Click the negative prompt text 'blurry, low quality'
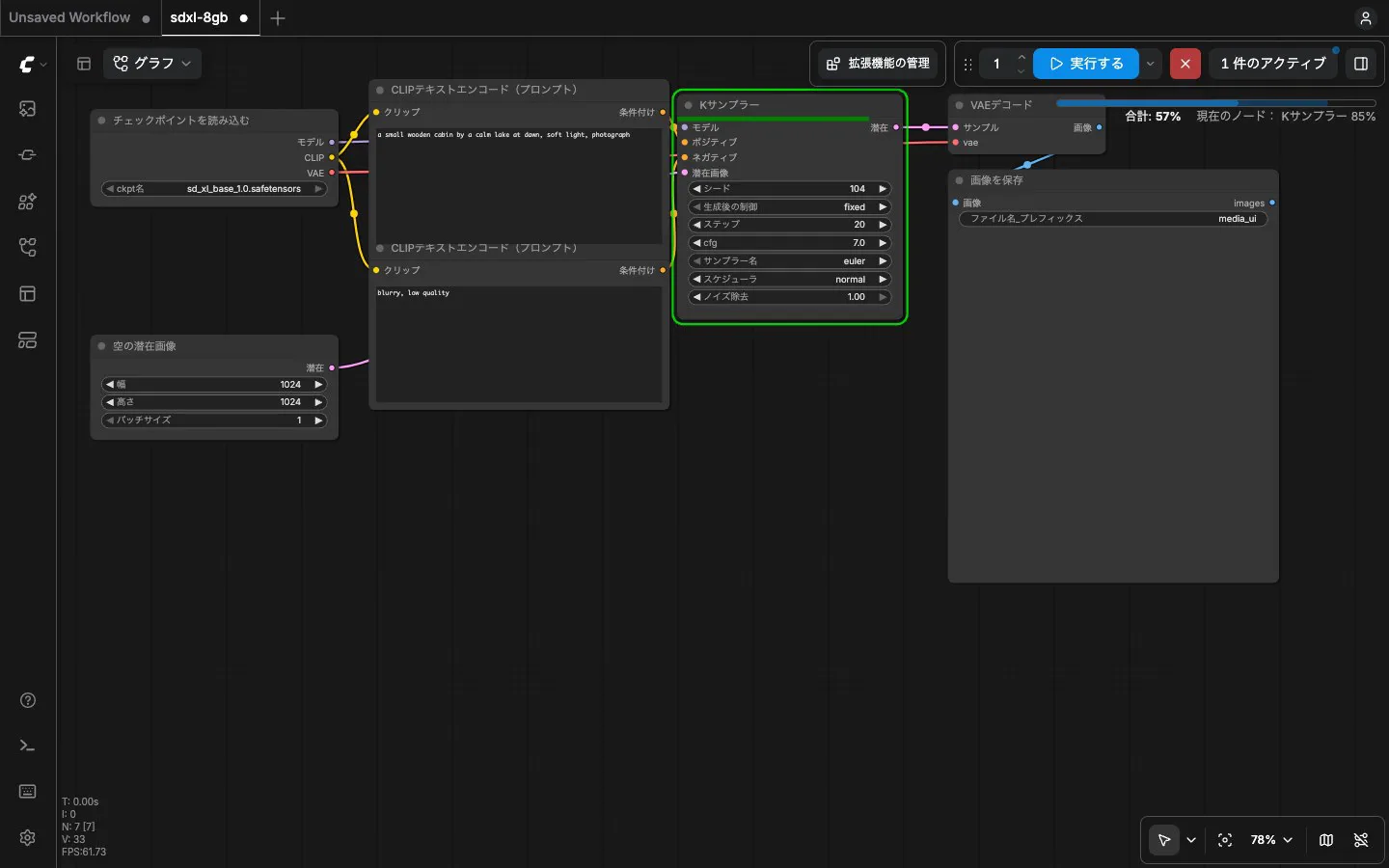The image size is (1389, 868). [414, 292]
